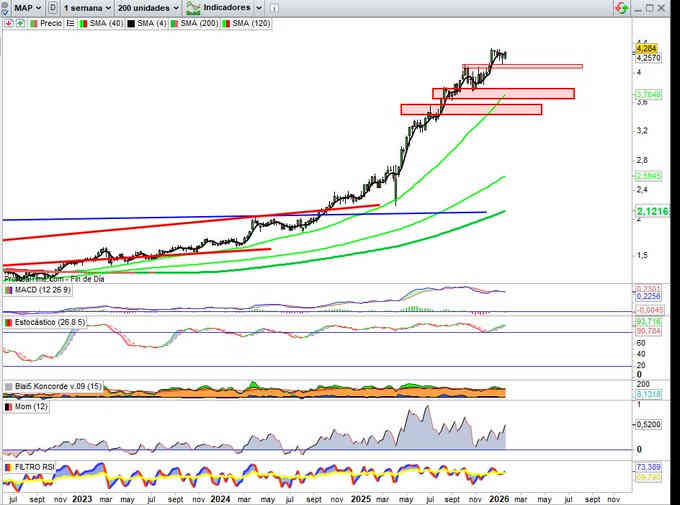Viewport: 680px width, 505px height.
Task: Click the info icon right of Indicadores
Action: tap(274, 7)
